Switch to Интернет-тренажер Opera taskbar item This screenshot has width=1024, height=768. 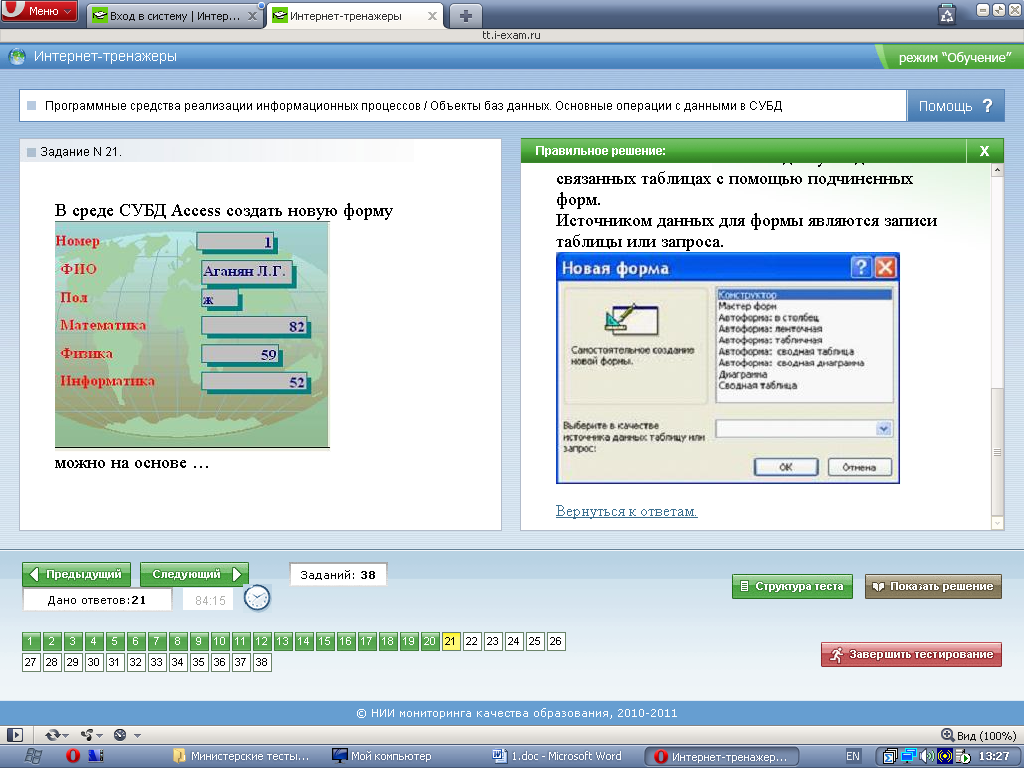coord(722,757)
